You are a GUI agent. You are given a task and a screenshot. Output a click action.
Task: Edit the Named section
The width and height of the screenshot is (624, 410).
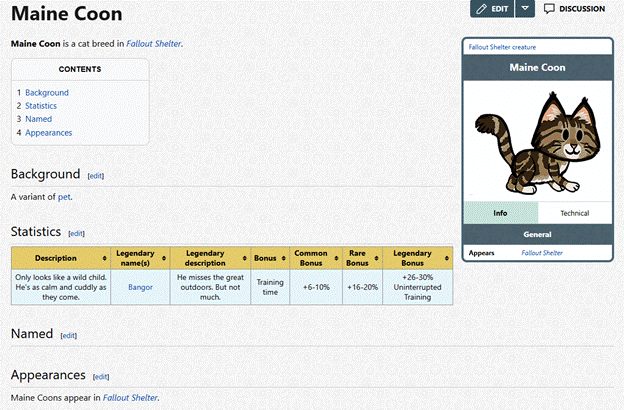[68, 336]
